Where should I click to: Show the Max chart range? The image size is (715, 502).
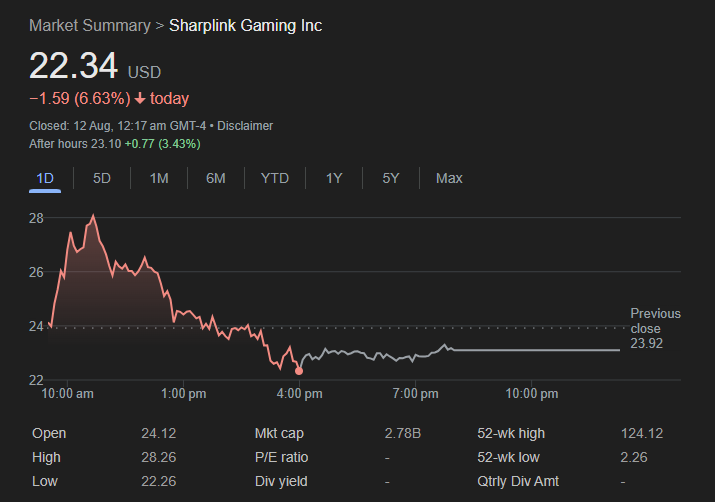point(449,178)
